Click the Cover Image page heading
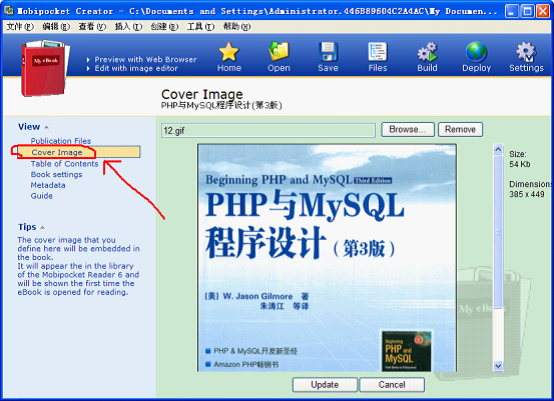This screenshot has width=554, height=401. (202, 94)
